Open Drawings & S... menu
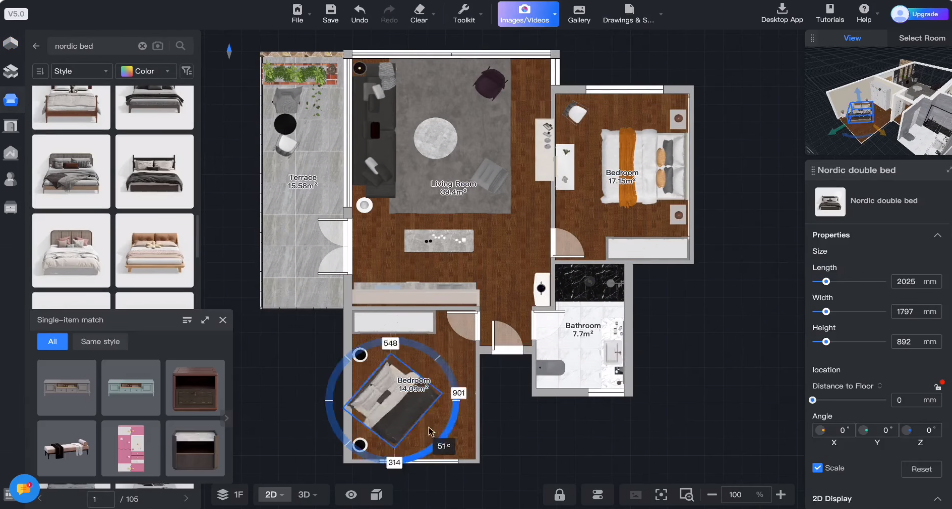The width and height of the screenshot is (952, 509). [628, 13]
